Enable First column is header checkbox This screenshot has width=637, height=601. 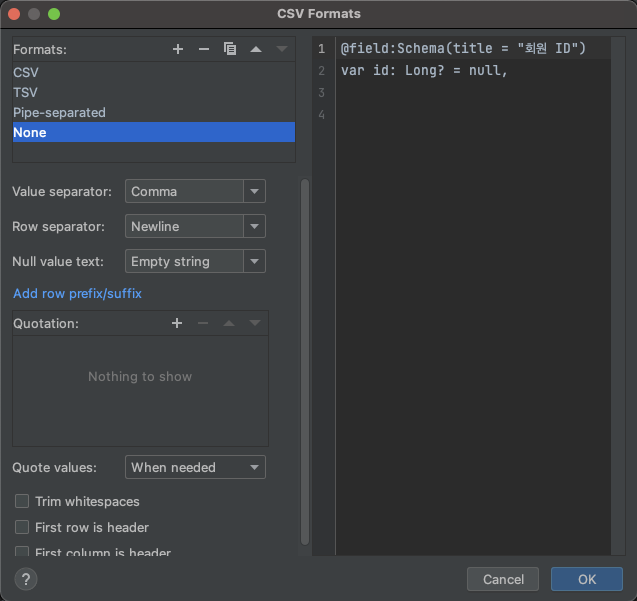(22, 551)
